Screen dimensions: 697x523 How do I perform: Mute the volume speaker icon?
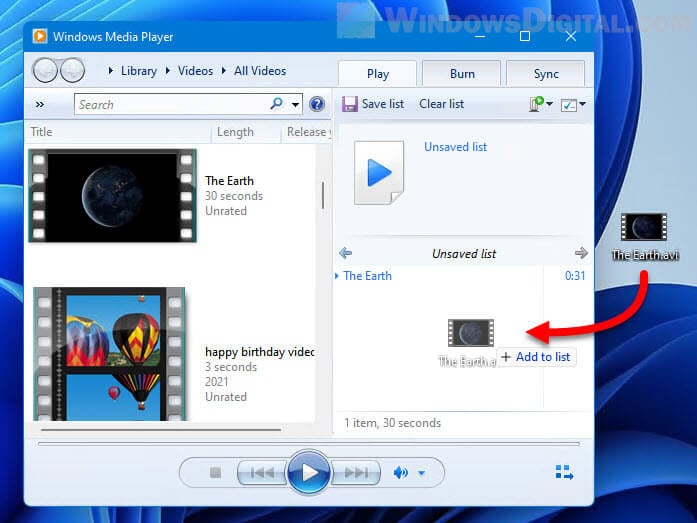(x=401, y=472)
